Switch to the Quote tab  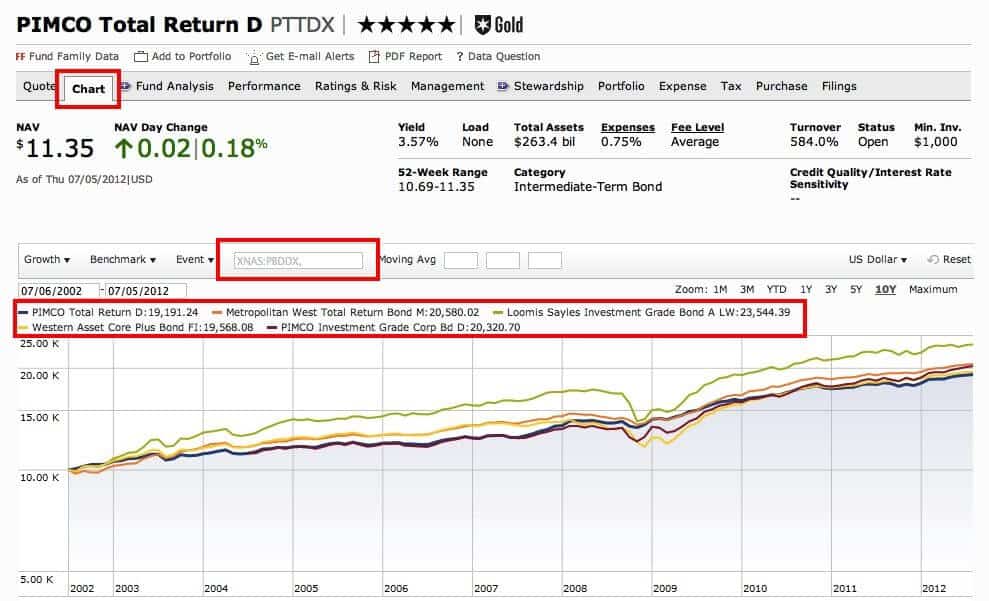point(39,86)
